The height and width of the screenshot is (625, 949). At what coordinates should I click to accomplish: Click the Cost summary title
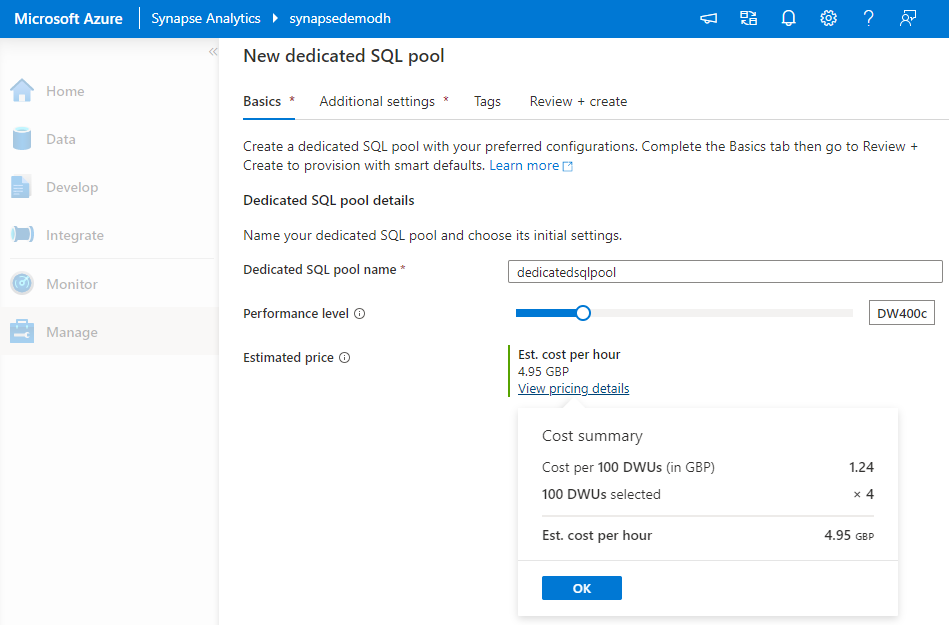[593, 436]
